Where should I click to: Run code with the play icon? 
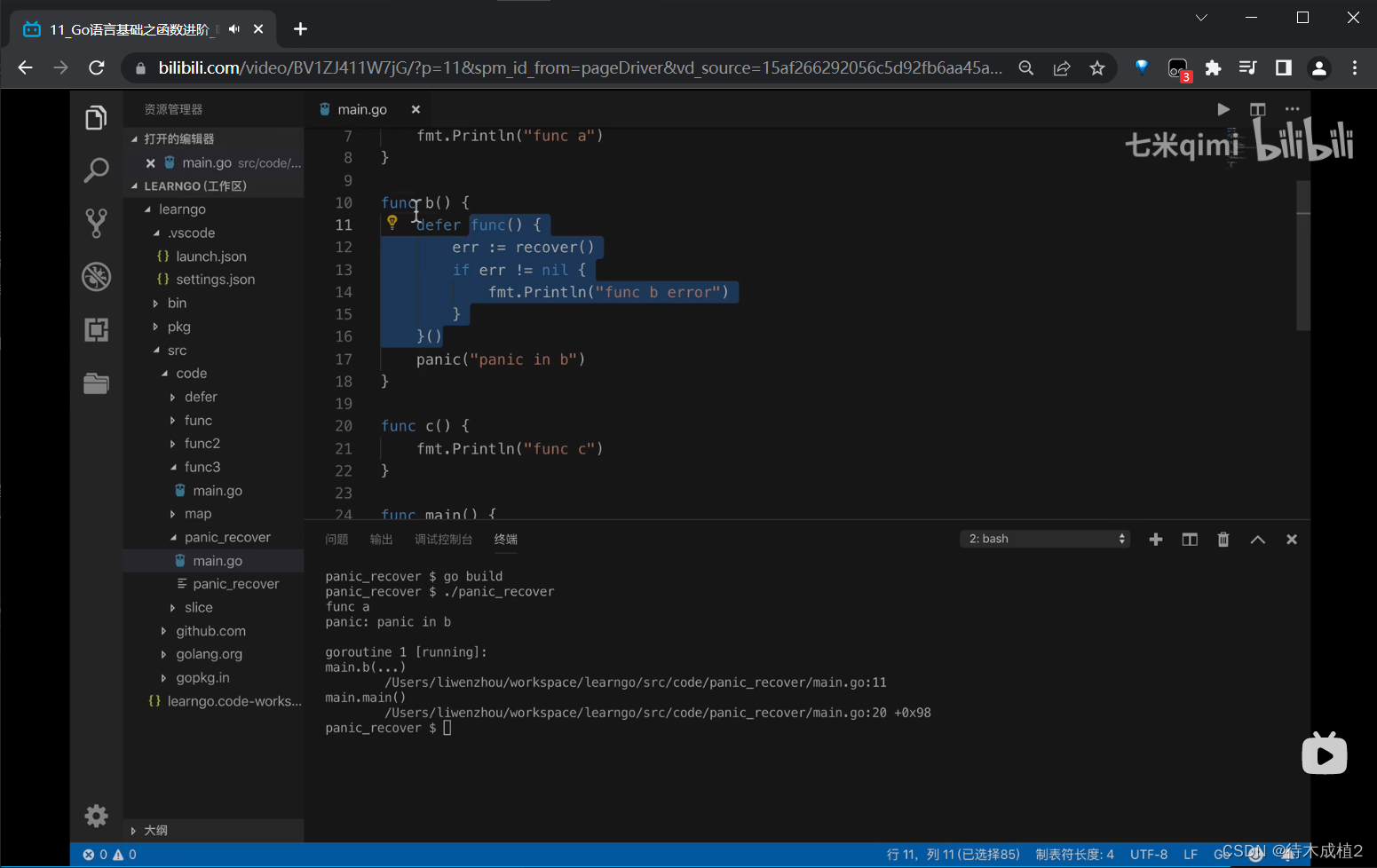click(1223, 109)
